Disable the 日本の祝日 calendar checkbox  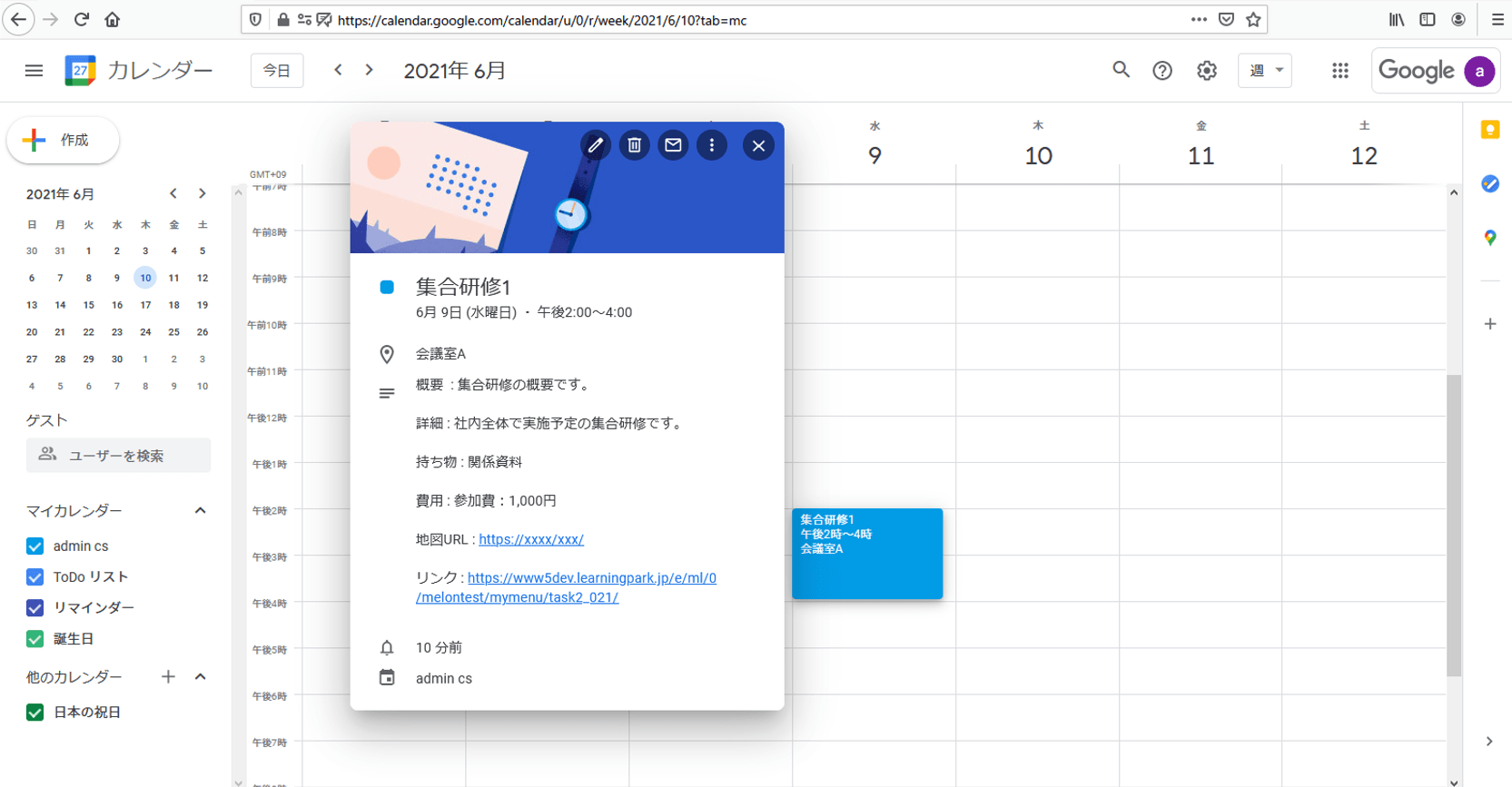pos(35,713)
